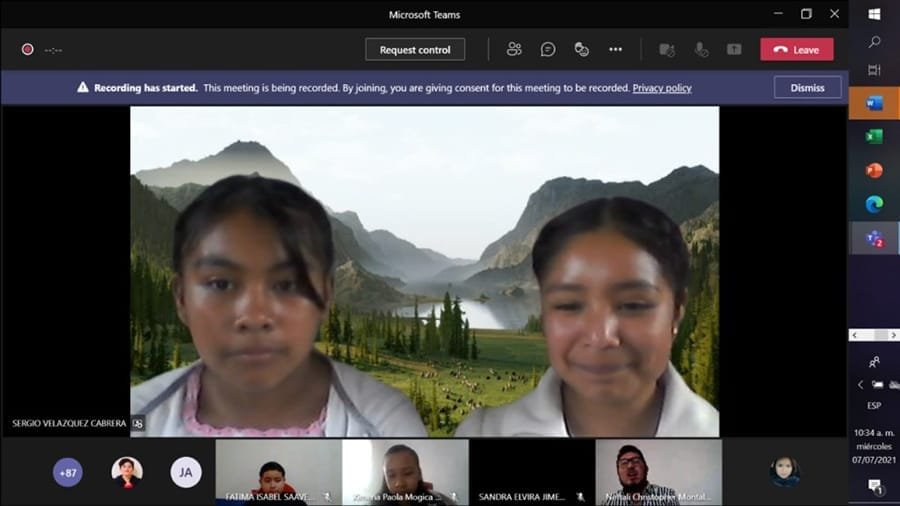The image size is (900, 506).
Task: Click the red recording indicator
Action: tap(28, 49)
